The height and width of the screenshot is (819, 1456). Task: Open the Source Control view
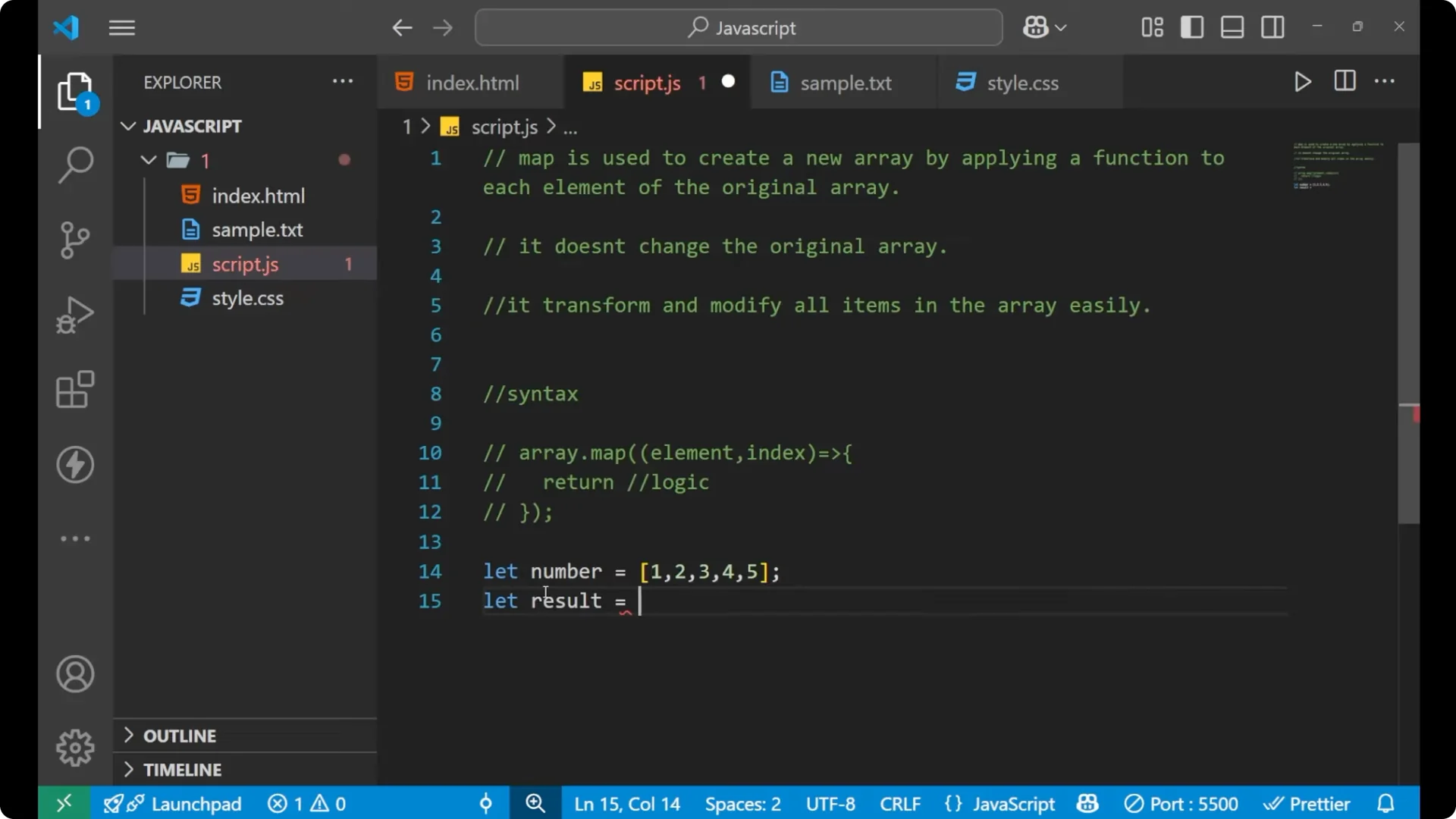click(75, 240)
